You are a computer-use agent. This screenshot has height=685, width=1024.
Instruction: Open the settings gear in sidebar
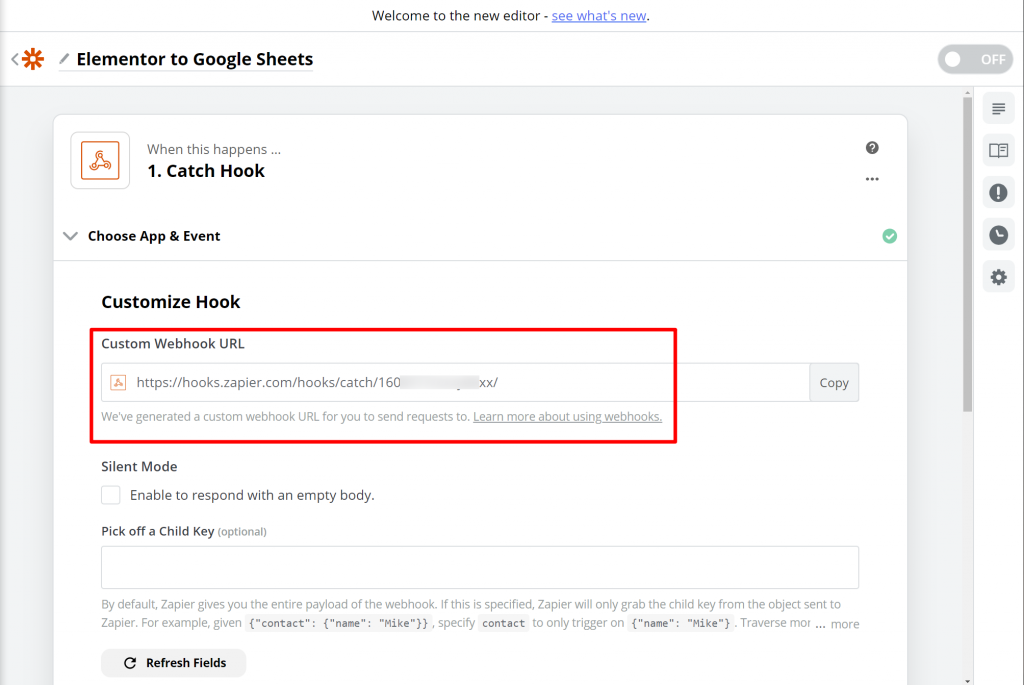coord(998,277)
